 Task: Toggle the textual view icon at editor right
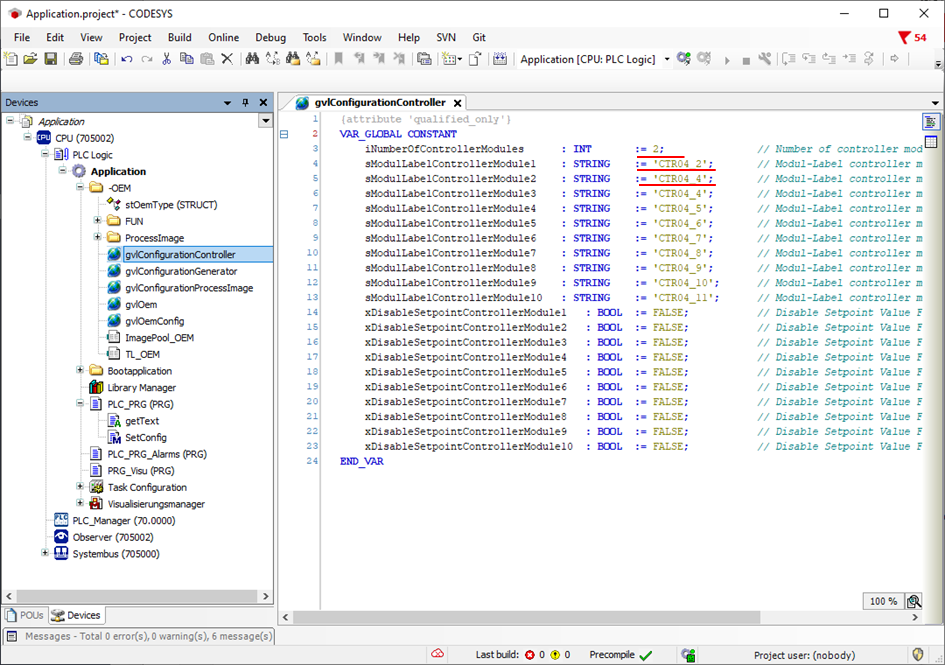click(x=931, y=121)
